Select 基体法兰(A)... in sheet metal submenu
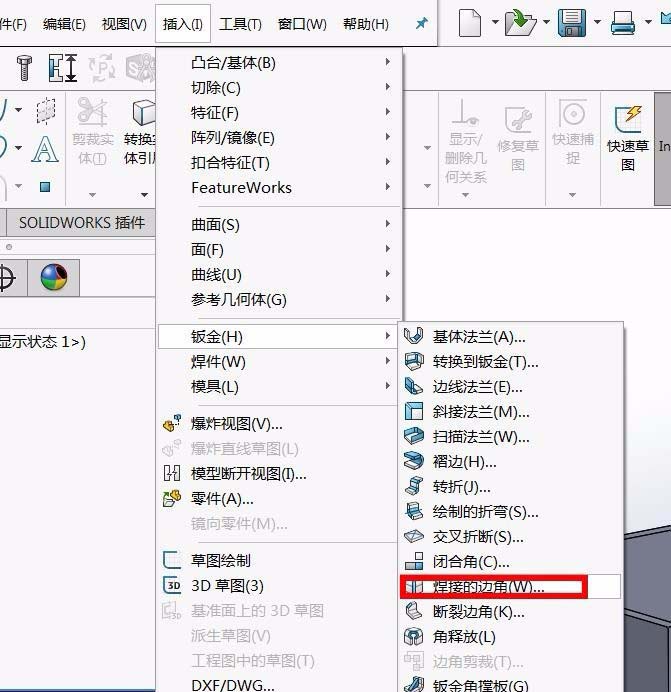 click(511, 337)
